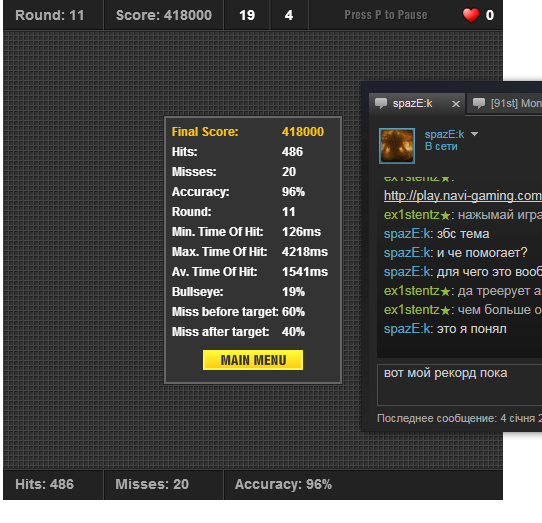Click the speech bubble icon on [91st] tab
This screenshot has height=523, width=542.
pos(479,103)
